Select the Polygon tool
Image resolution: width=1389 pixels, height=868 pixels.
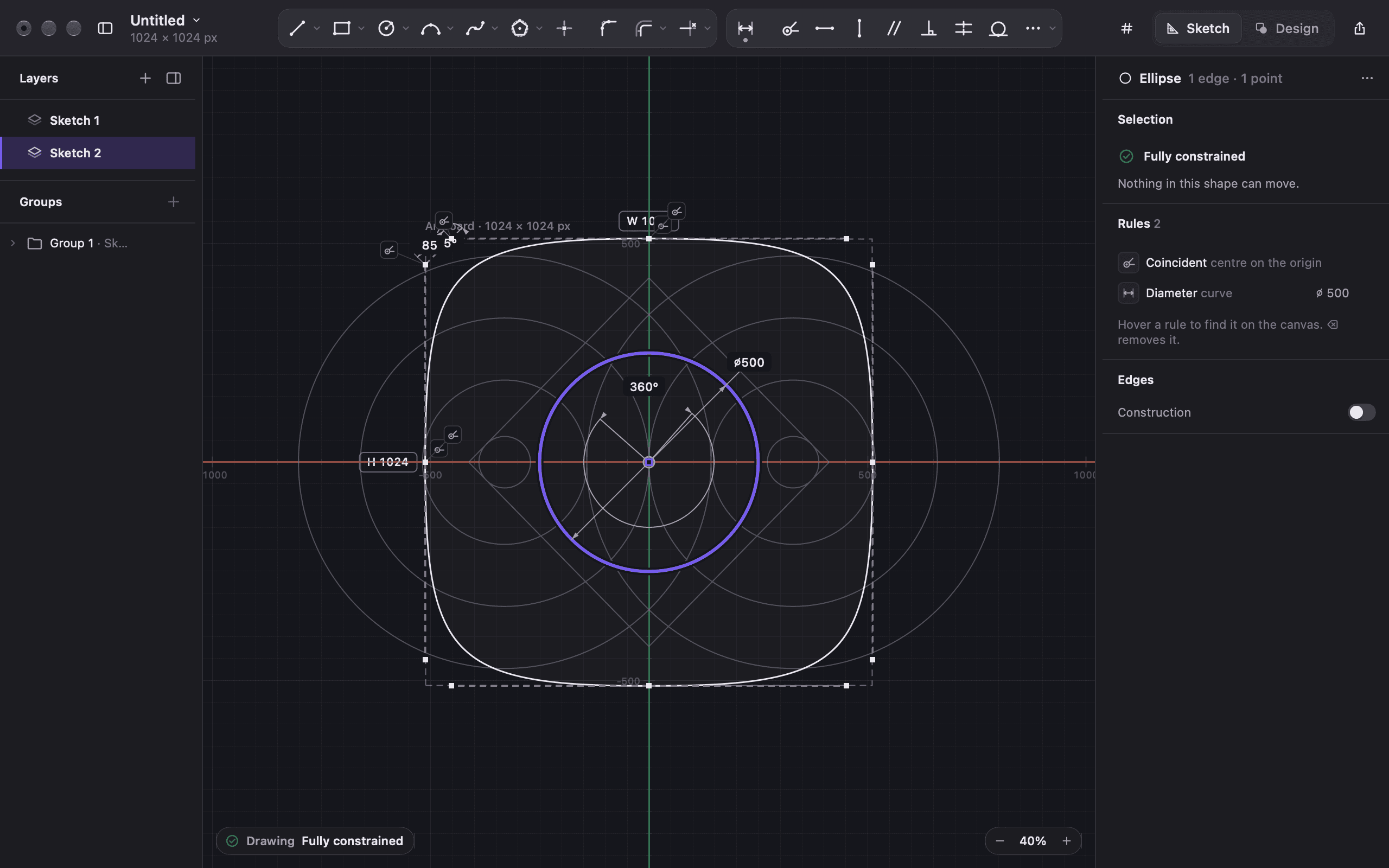coord(519,28)
